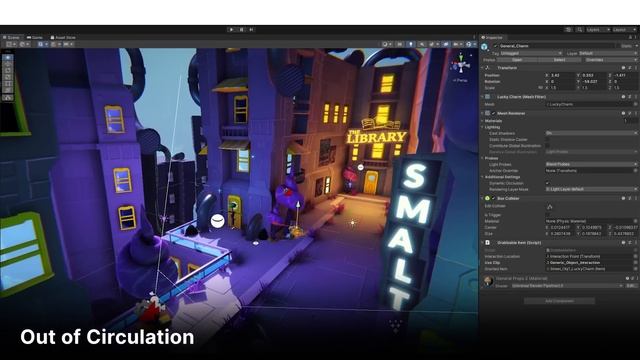Toggle Contribute Global Illumination checkbox
Screen dimensions: 640x360
(547, 145)
